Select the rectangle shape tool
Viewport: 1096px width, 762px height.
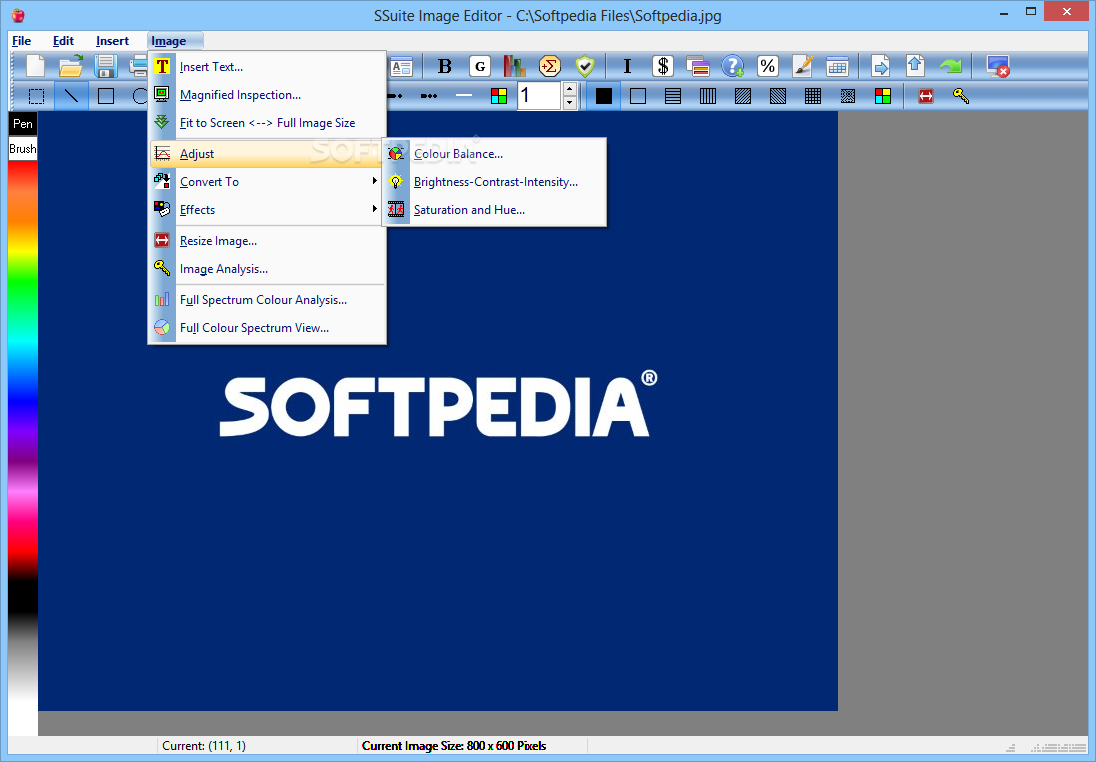tap(106, 96)
